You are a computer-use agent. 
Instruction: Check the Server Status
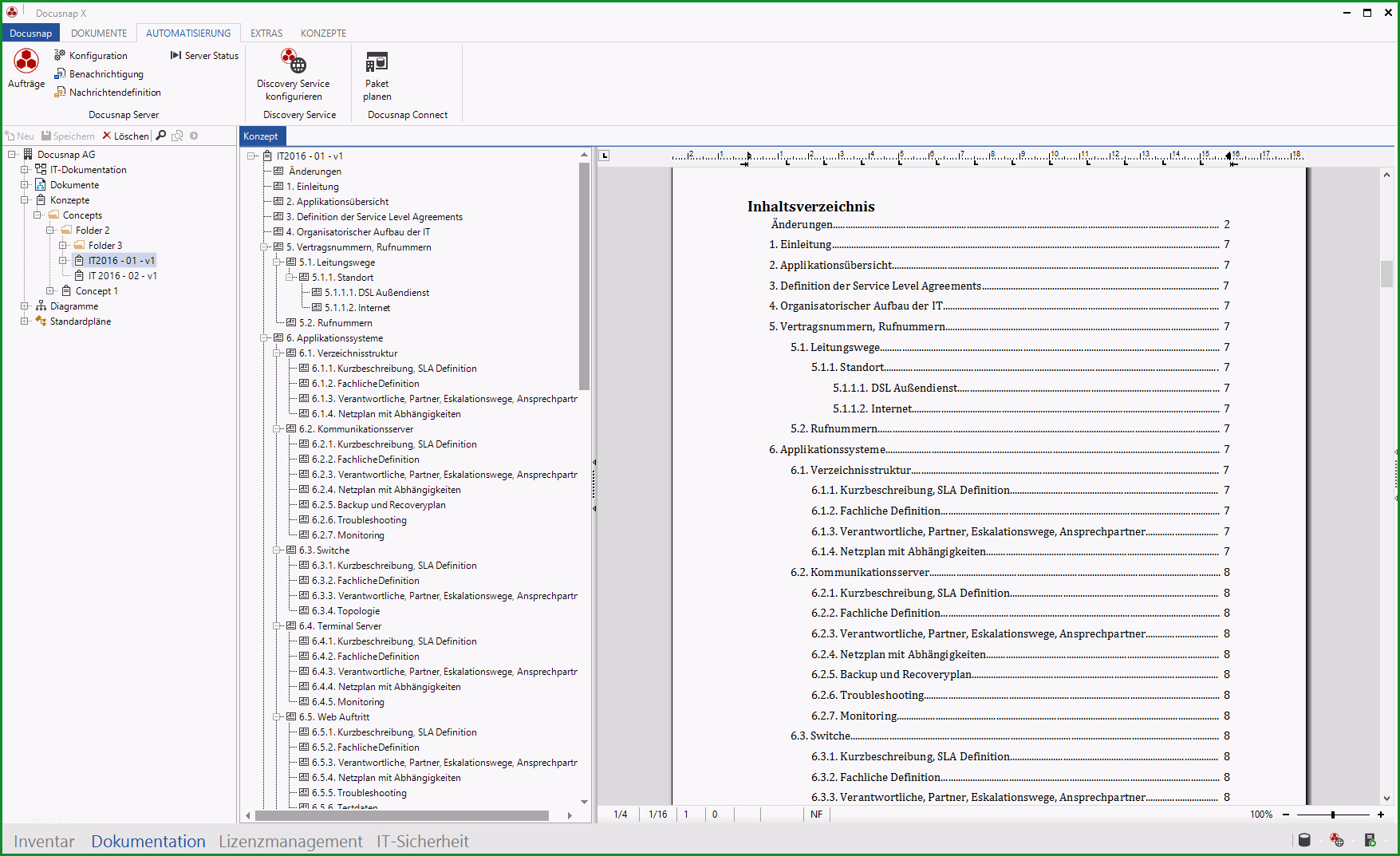[204, 56]
